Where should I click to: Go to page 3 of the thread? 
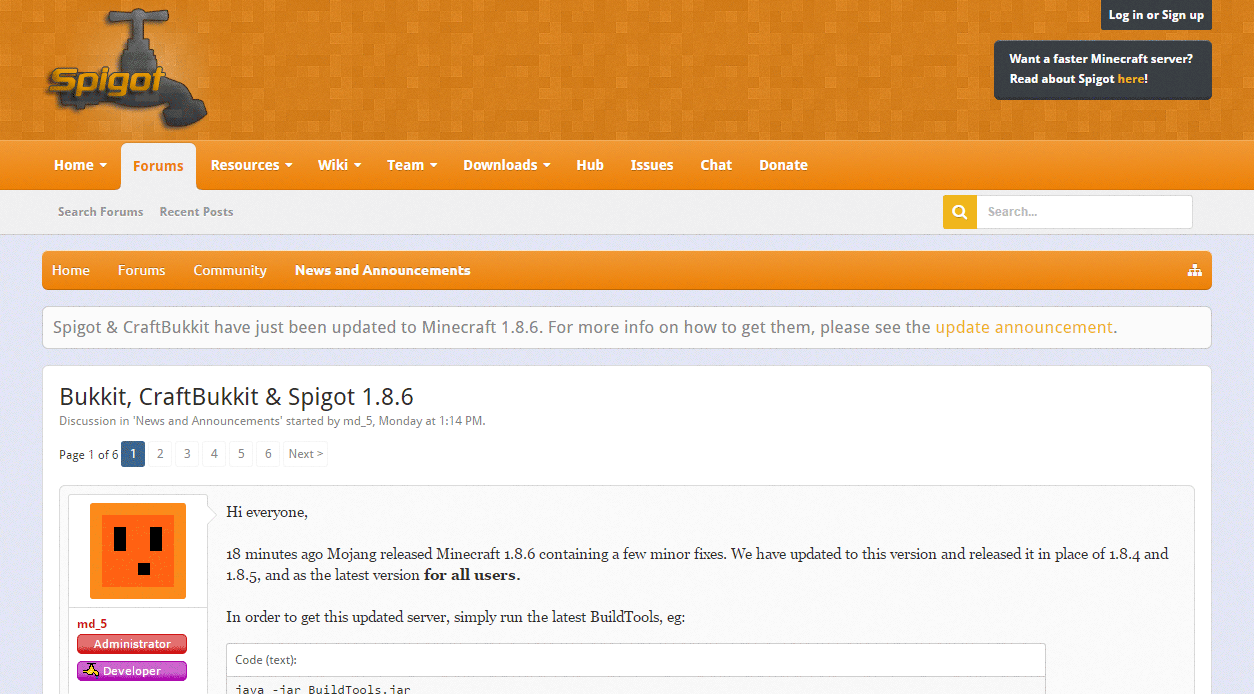(187, 454)
